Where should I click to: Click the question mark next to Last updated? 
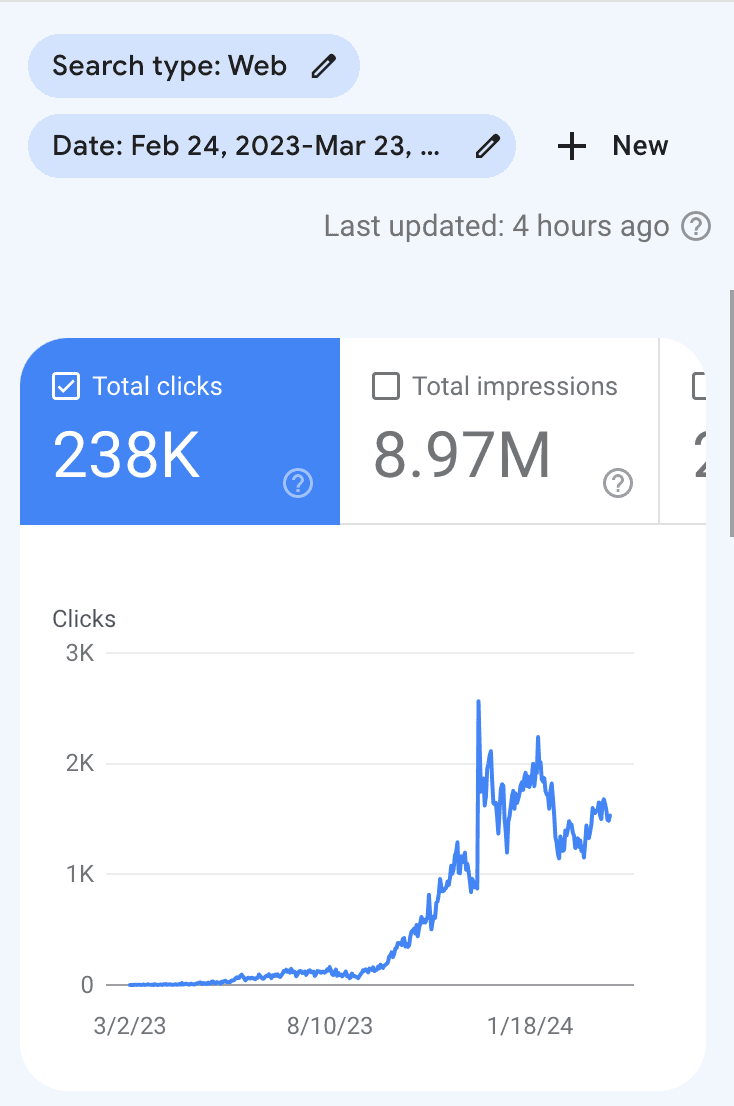[x=695, y=226]
